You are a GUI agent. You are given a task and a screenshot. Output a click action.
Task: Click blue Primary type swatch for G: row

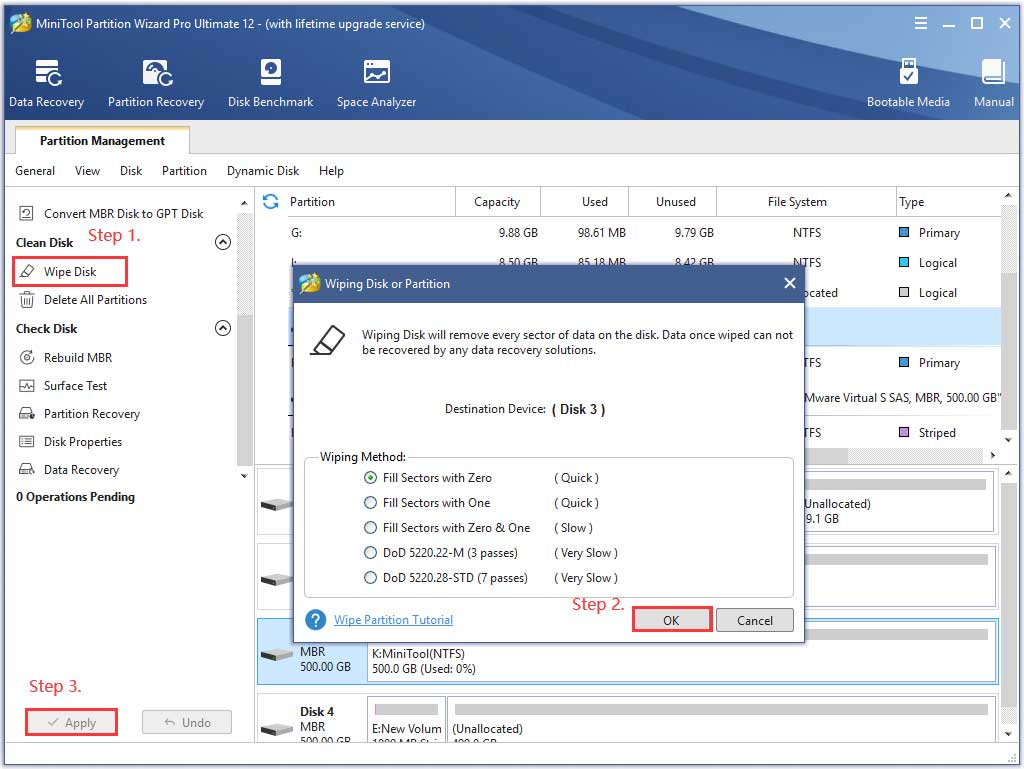click(904, 232)
